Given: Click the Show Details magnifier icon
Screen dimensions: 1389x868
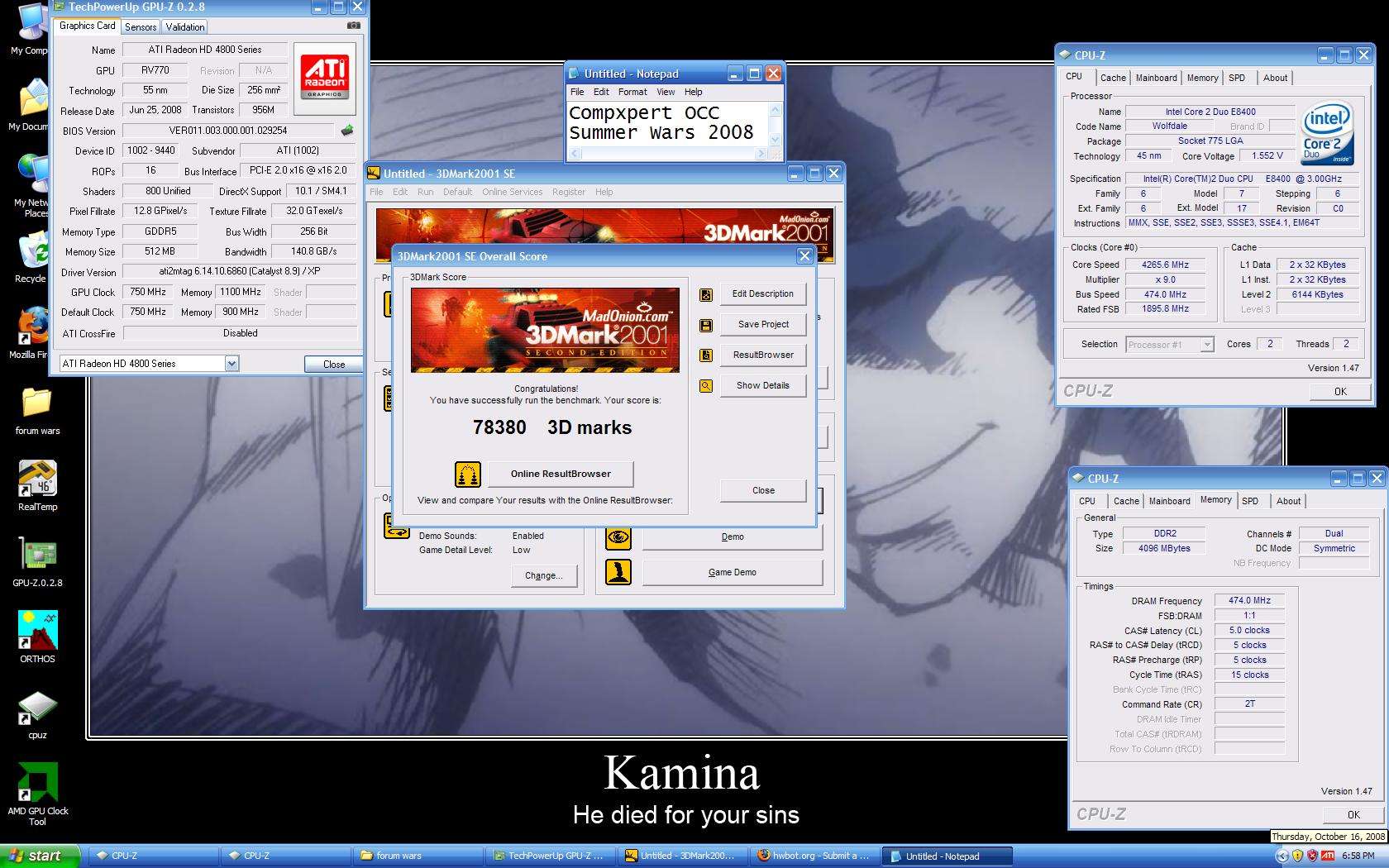Looking at the screenshot, I should (706, 386).
